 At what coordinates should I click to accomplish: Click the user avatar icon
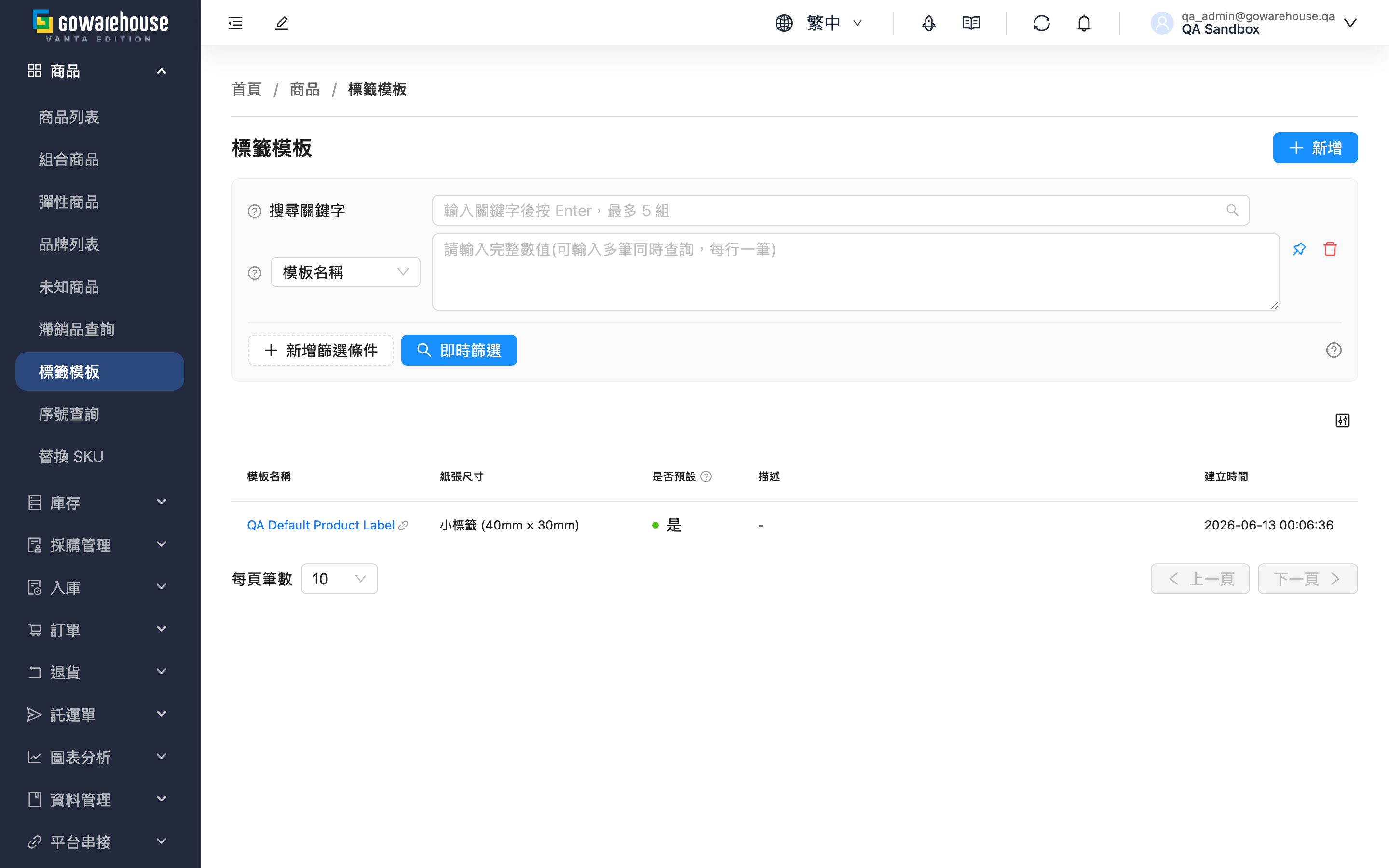click(x=1162, y=23)
